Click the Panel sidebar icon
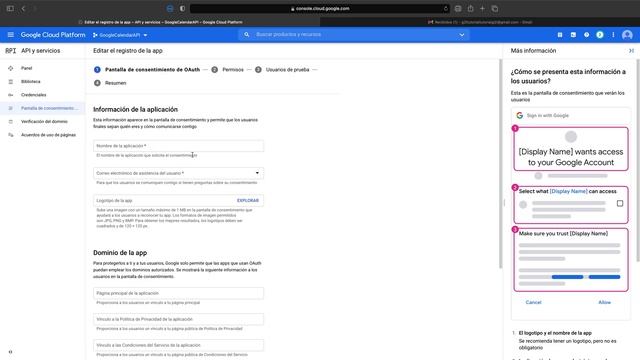This screenshot has height=360, width=640. (11, 68)
